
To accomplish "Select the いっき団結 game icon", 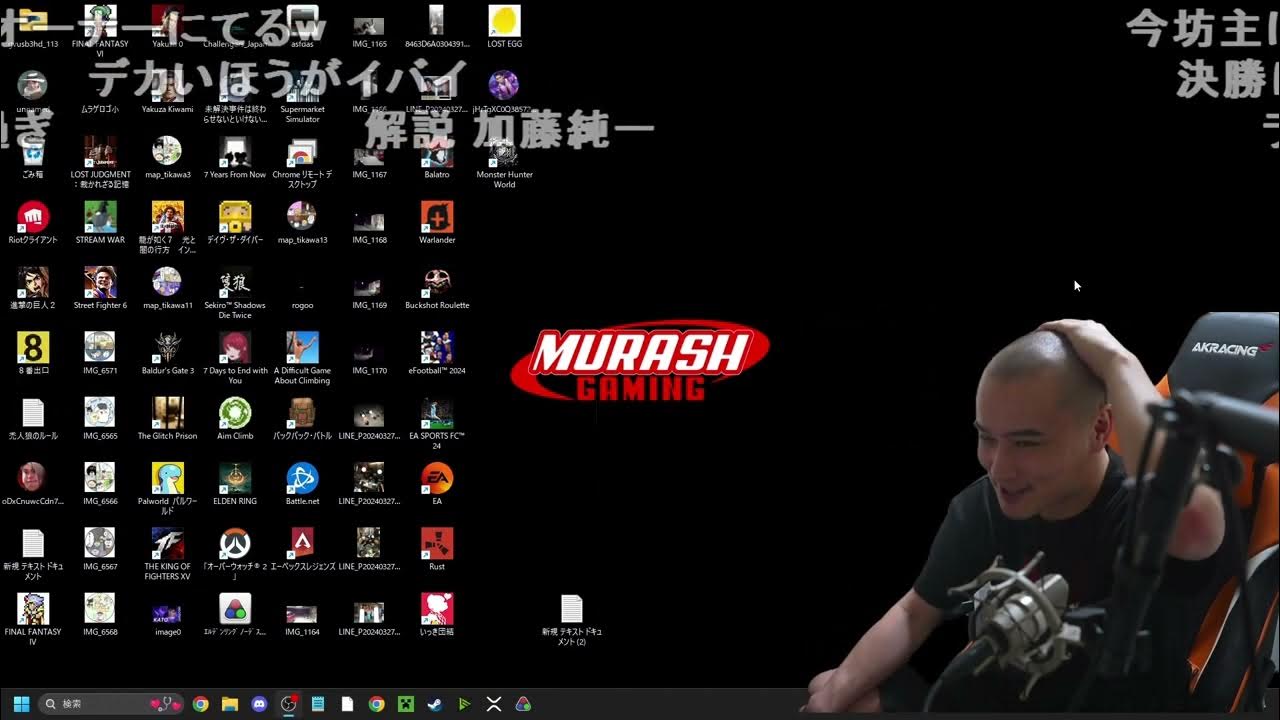I will (x=437, y=615).
